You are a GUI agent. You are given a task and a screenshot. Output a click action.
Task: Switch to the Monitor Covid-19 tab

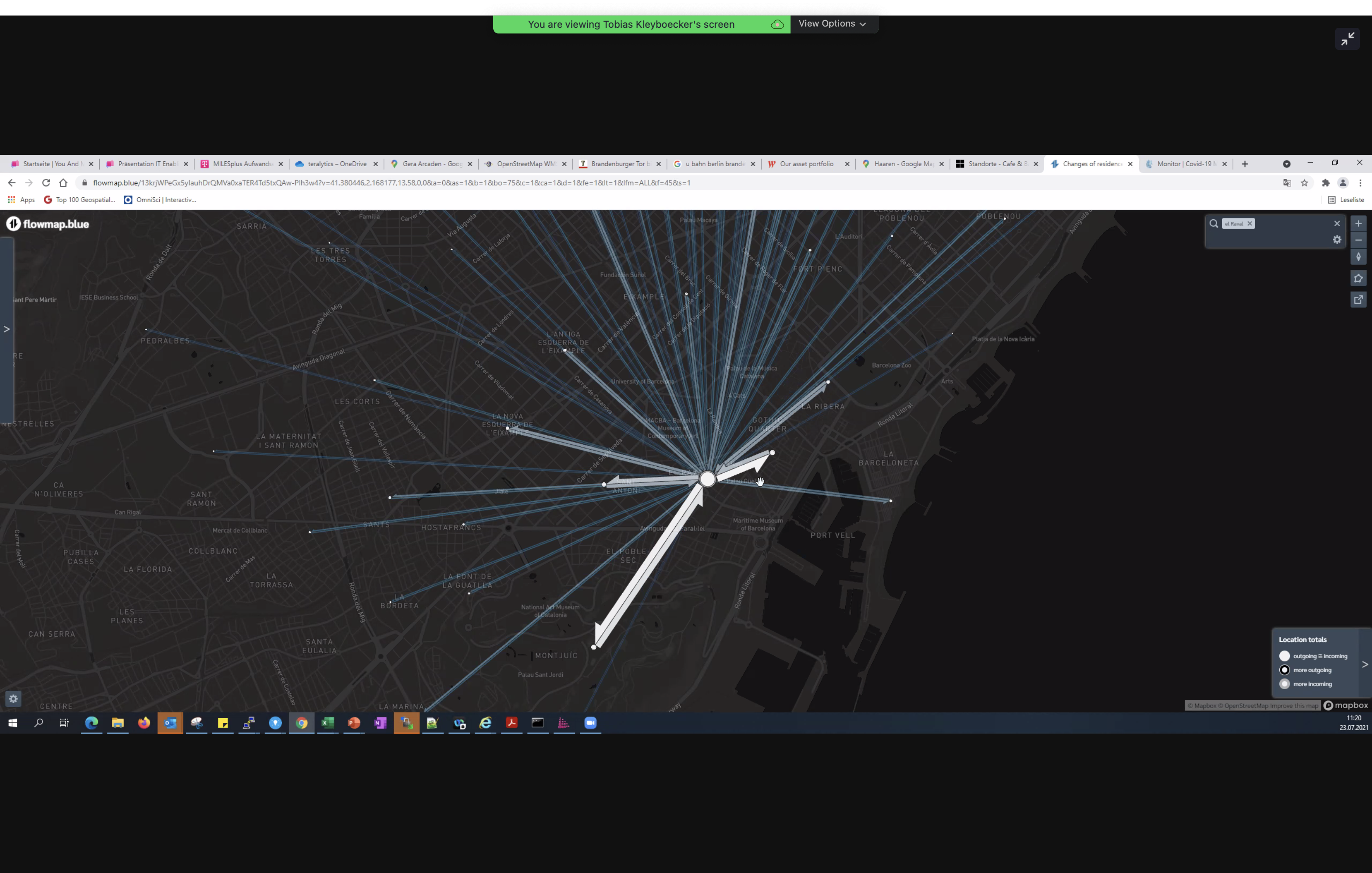1185,164
